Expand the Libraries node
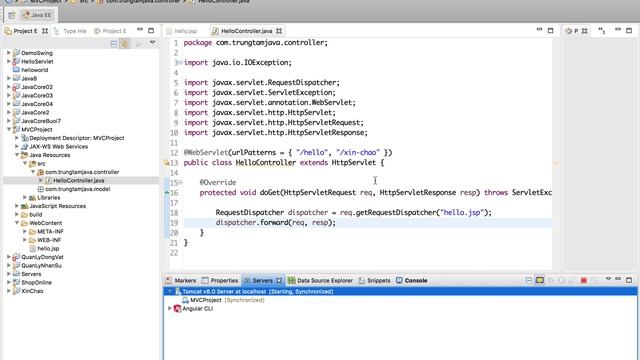Screen dimensions: 640x360 pos(25,197)
